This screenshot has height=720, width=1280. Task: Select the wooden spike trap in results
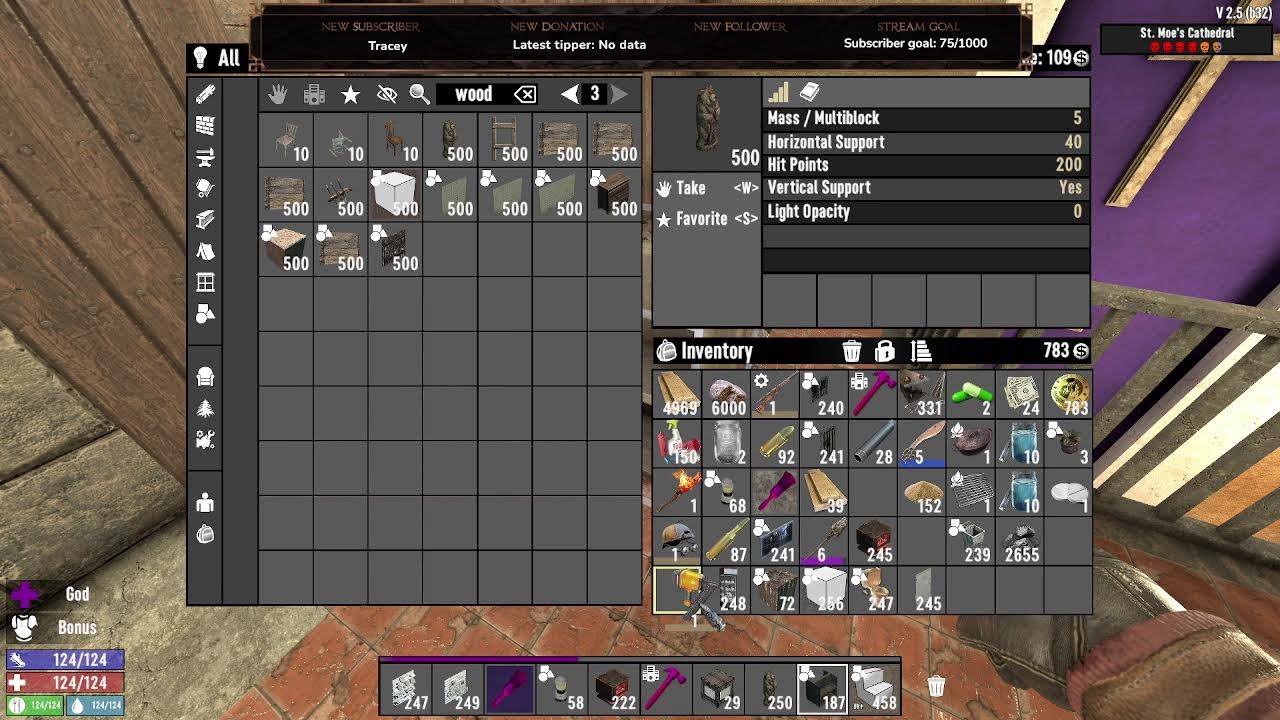tap(340, 195)
